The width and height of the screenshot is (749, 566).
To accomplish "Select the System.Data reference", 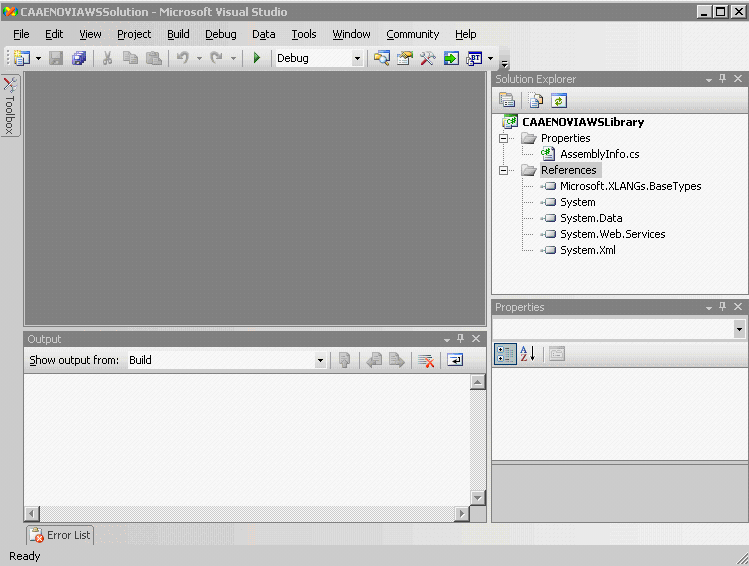I will tap(591, 218).
